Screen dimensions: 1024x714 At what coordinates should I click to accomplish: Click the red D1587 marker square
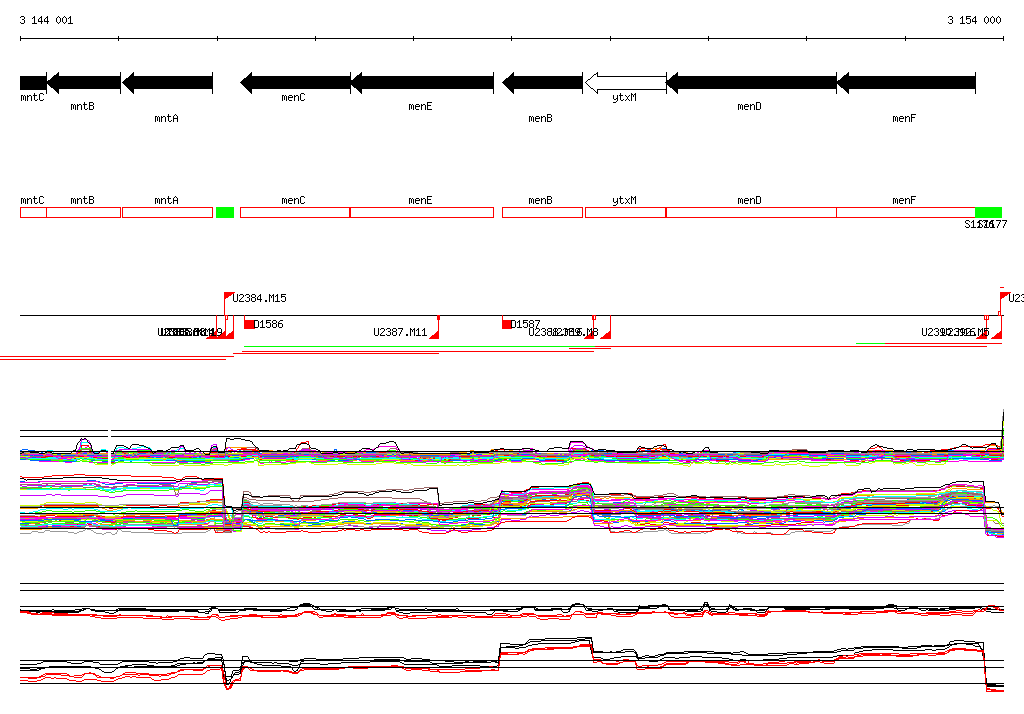point(506,324)
